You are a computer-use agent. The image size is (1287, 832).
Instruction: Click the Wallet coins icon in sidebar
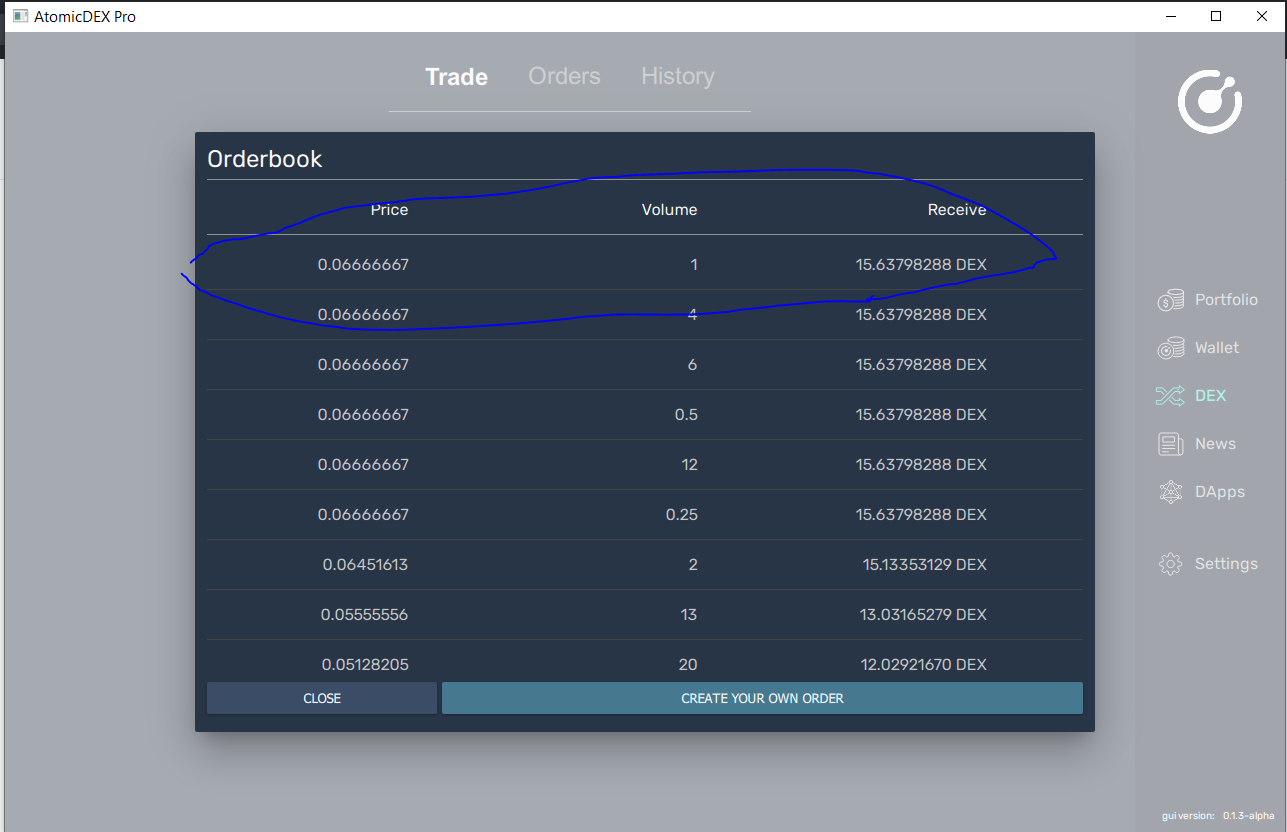1170,348
